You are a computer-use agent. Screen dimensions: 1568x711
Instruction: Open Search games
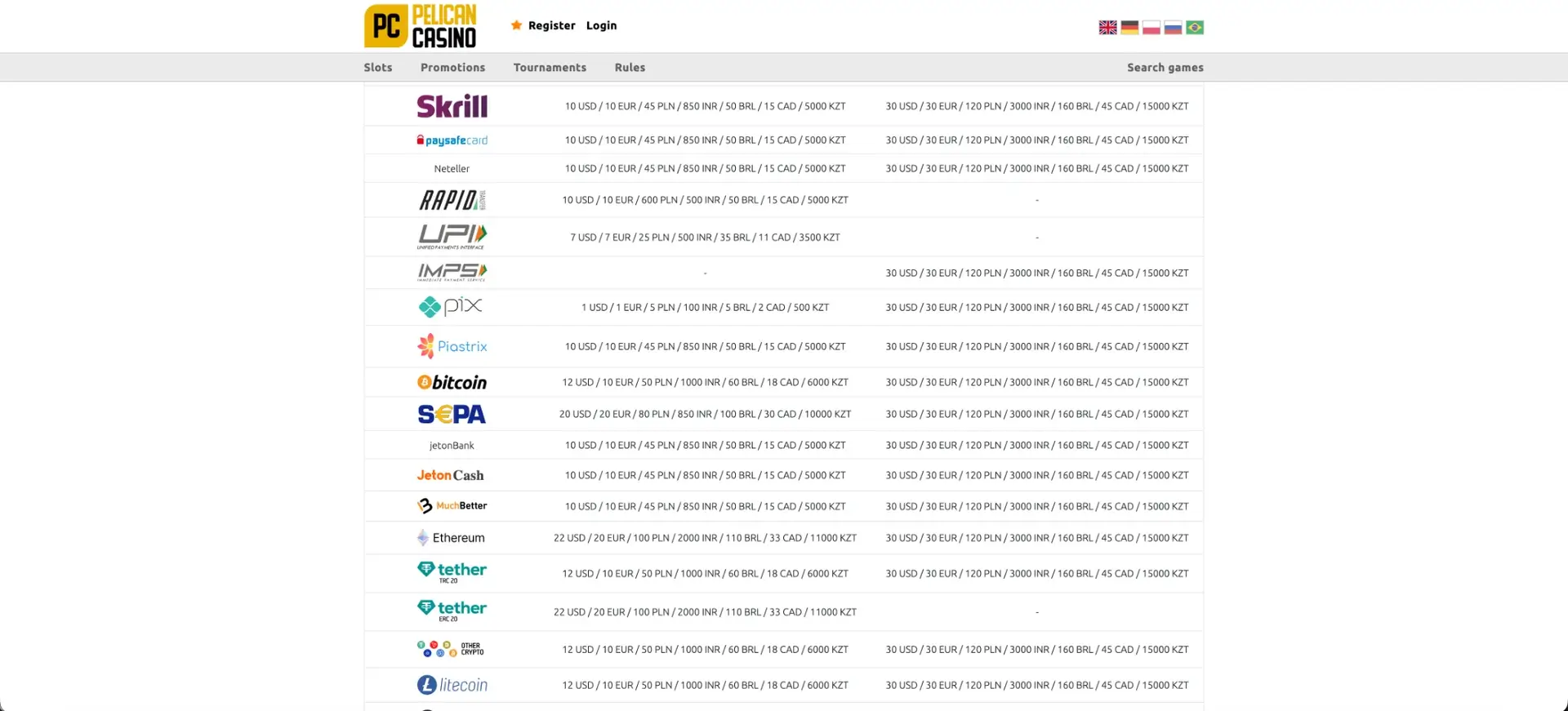[1165, 68]
